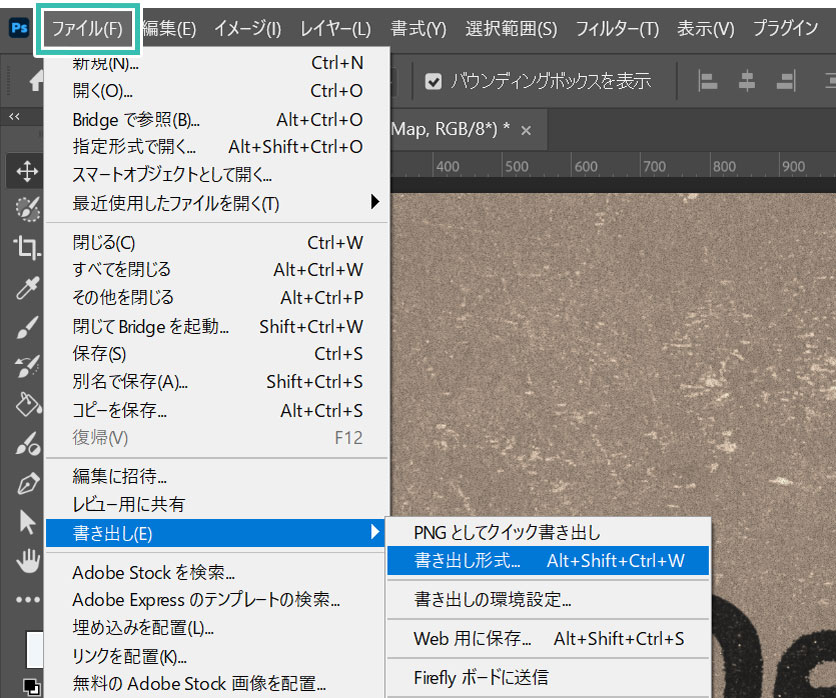
Task: Select the Paint Bucket tool
Action: point(28,405)
